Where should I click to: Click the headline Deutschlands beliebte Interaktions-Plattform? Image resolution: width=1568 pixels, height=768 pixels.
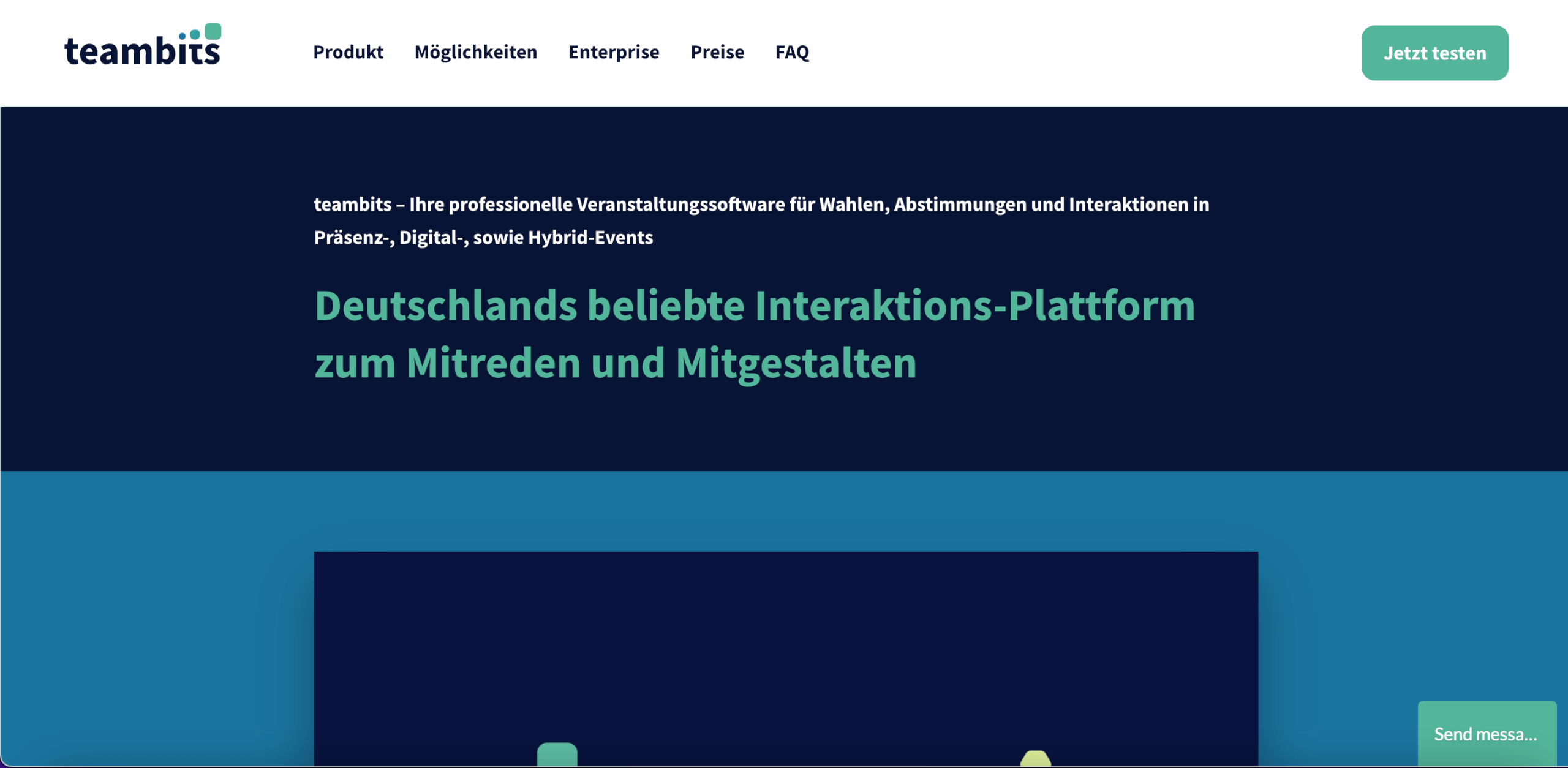tap(755, 334)
